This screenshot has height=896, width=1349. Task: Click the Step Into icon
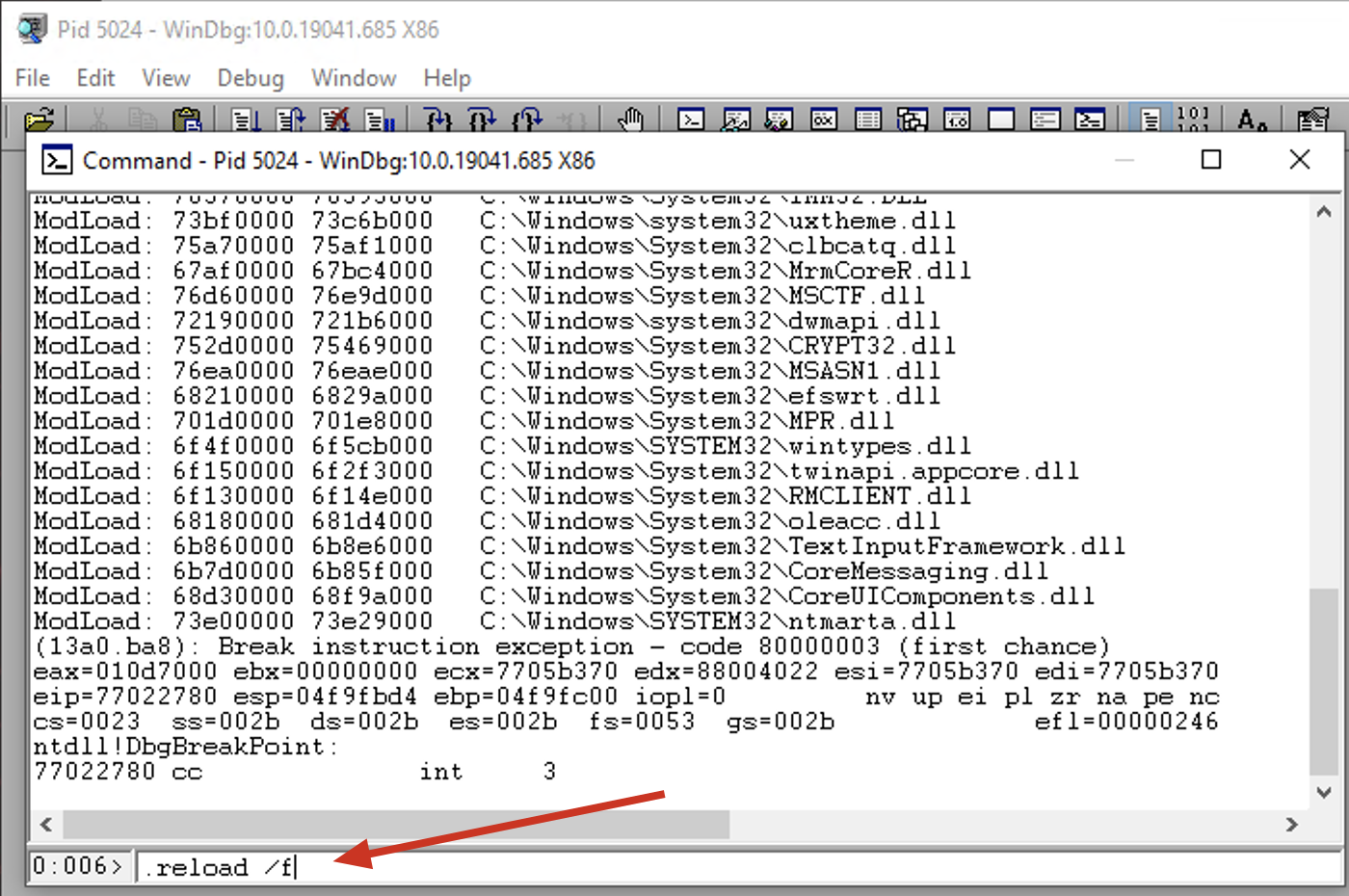437,120
